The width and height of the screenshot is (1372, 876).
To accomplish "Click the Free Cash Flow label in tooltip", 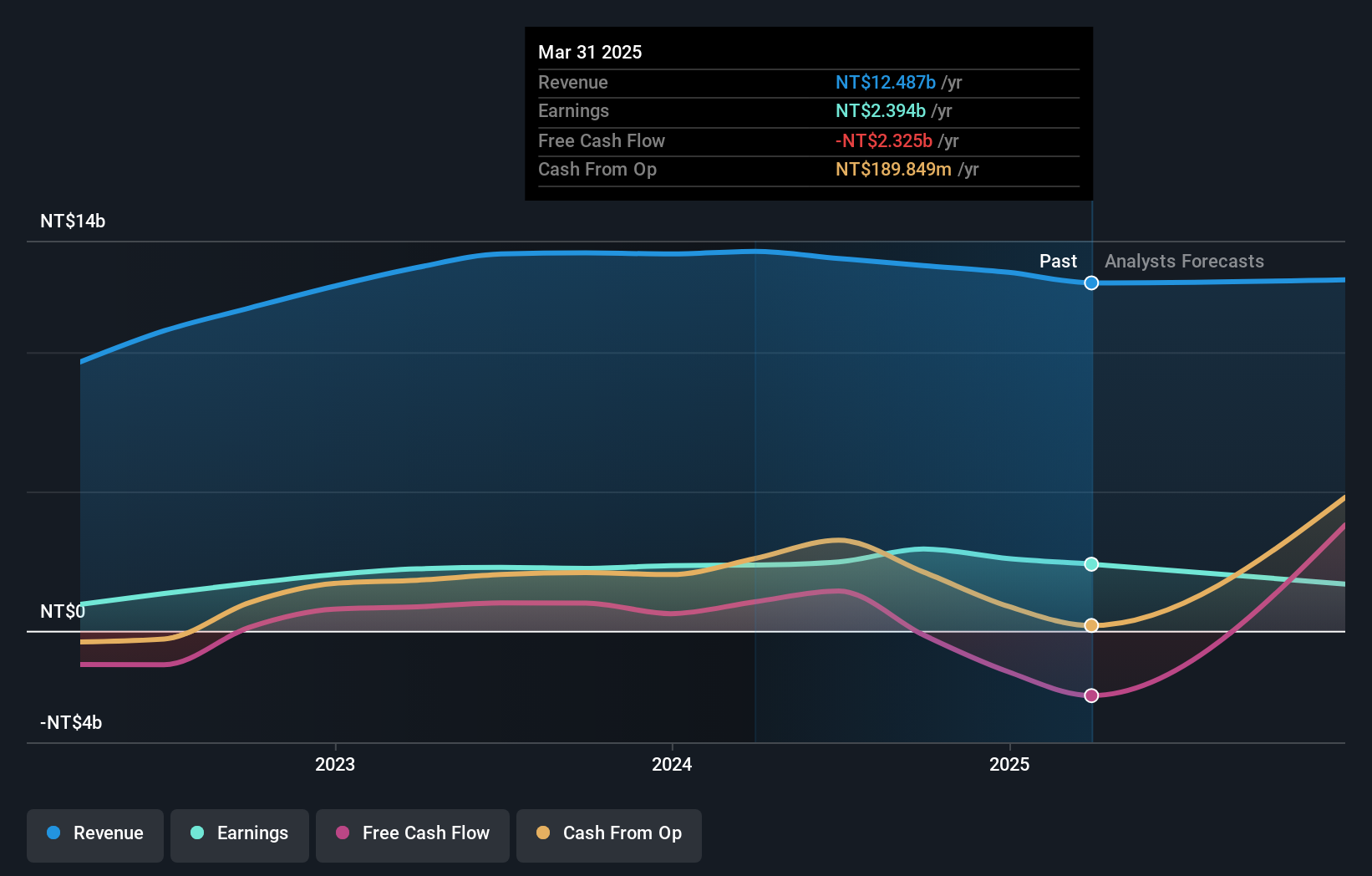I will tap(602, 141).
